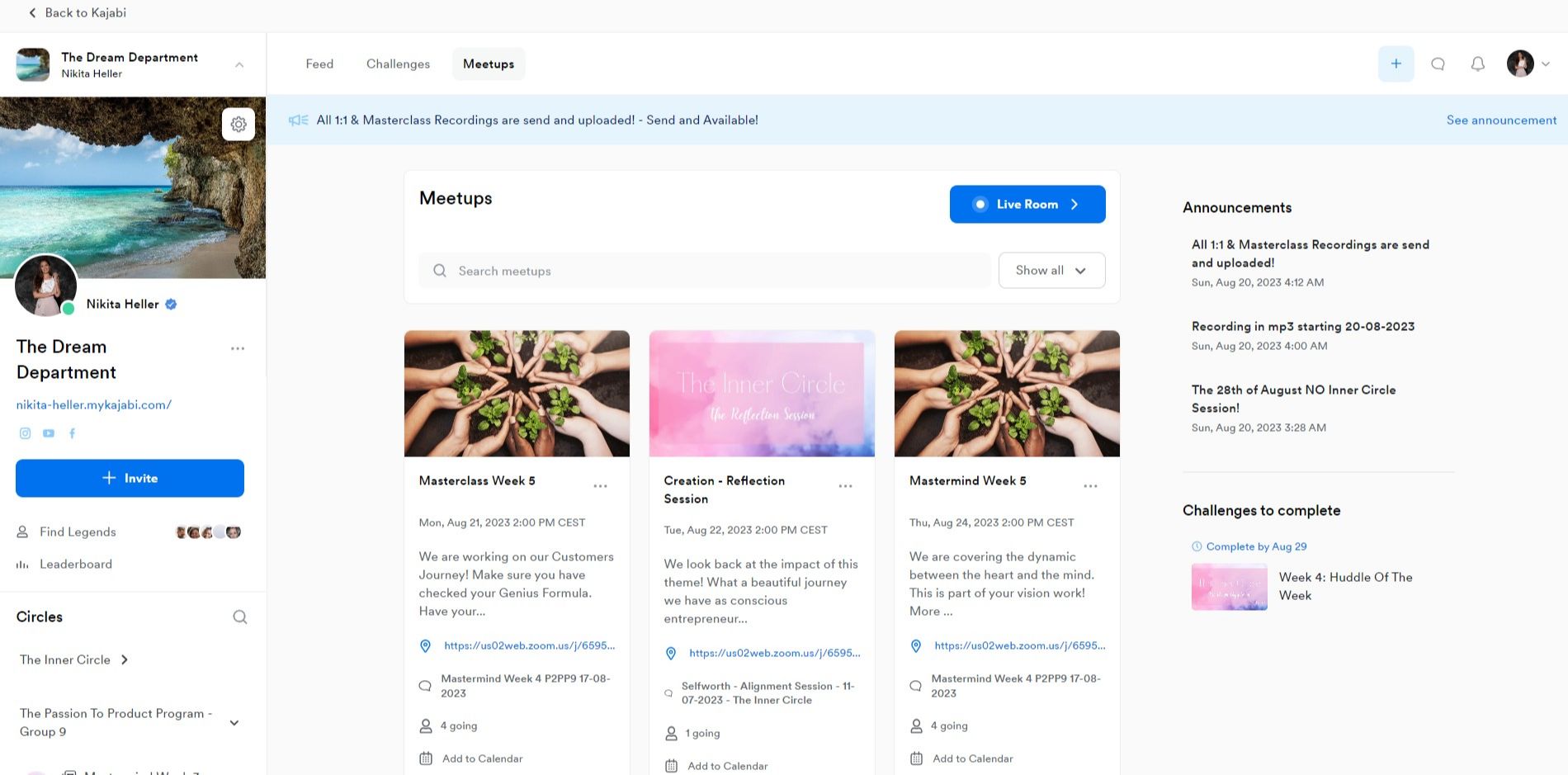This screenshot has height=775, width=1568.
Task: Open Instagram social icon in sidebar
Action: (25, 433)
